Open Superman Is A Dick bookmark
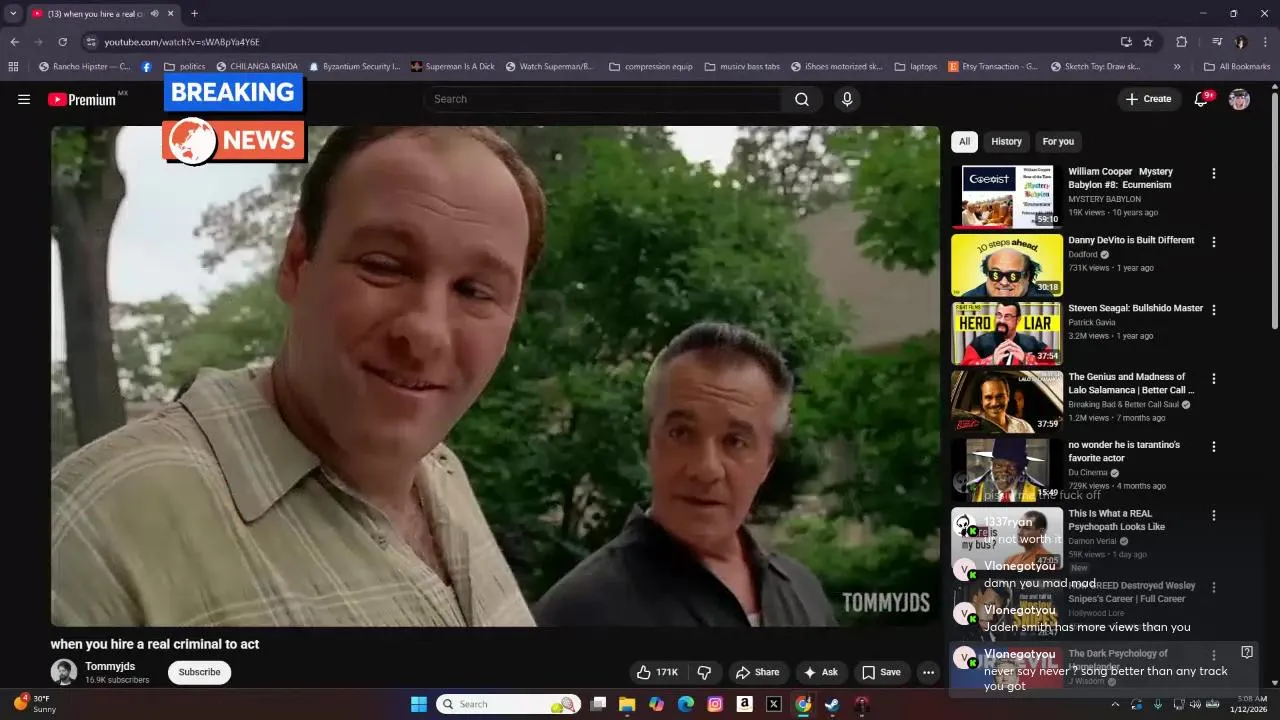The width and height of the screenshot is (1280, 720). click(x=453, y=67)
